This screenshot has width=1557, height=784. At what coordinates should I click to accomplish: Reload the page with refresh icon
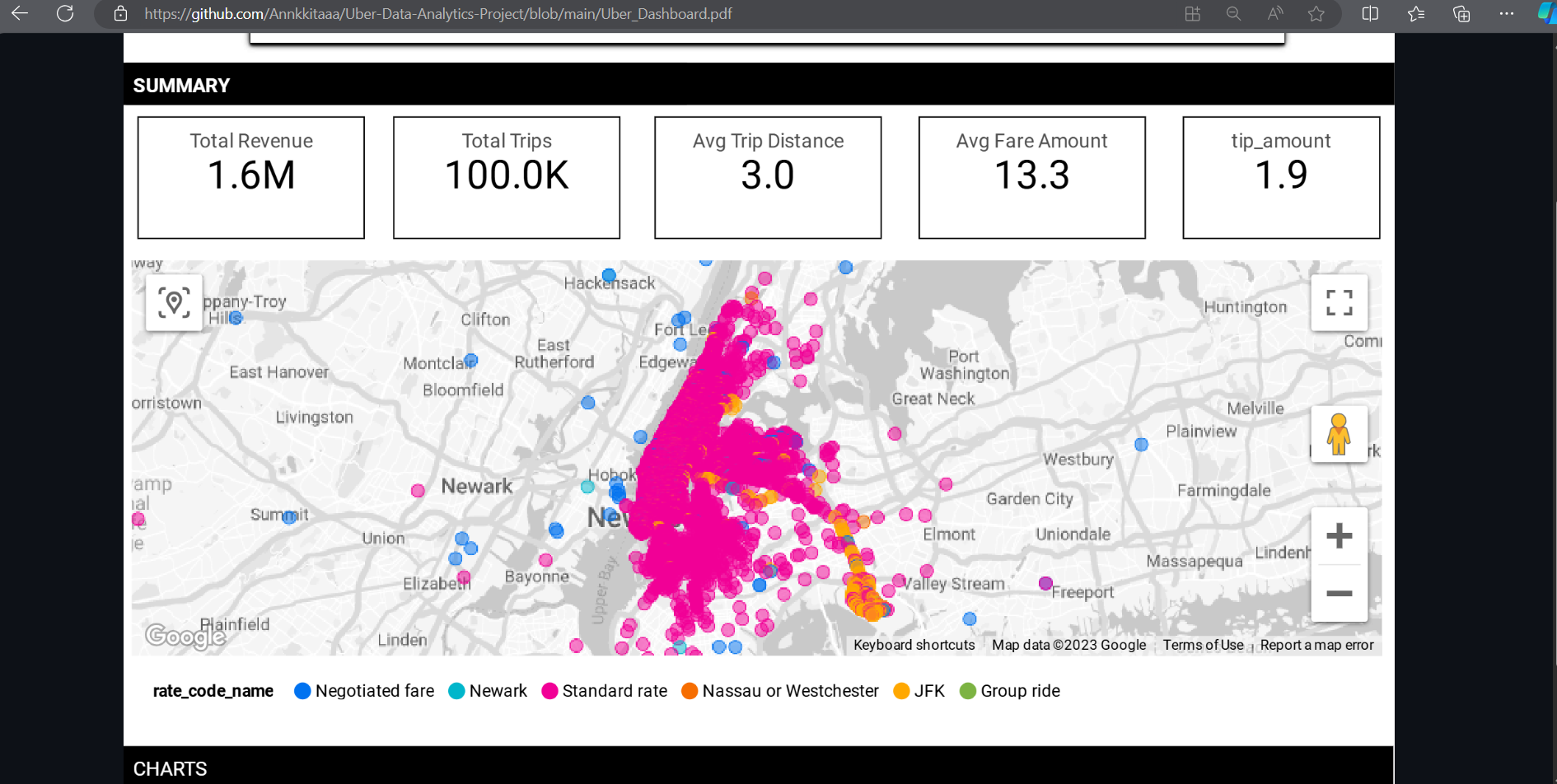[x=65, y=13]
